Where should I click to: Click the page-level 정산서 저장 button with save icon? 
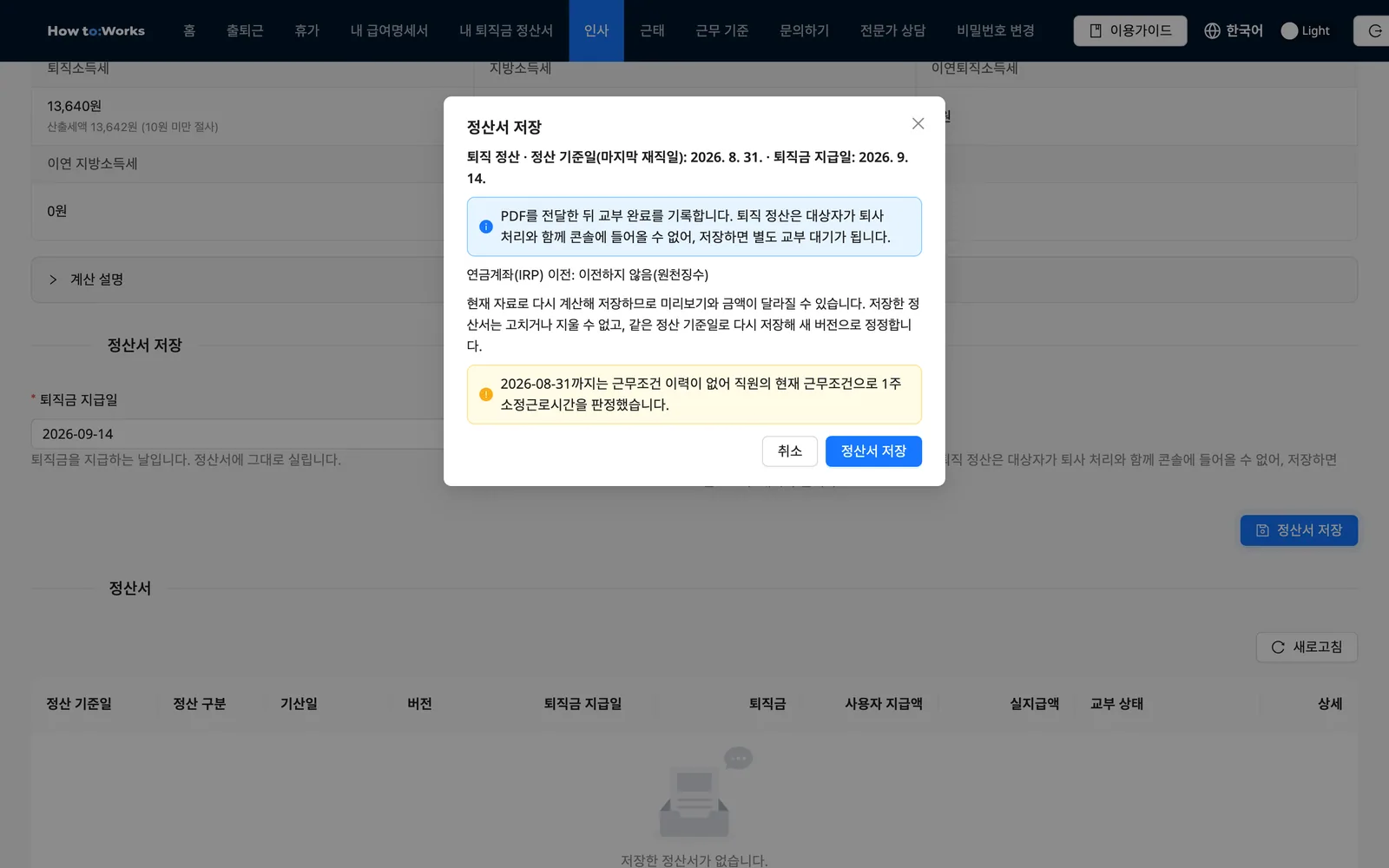(1299, 530)
